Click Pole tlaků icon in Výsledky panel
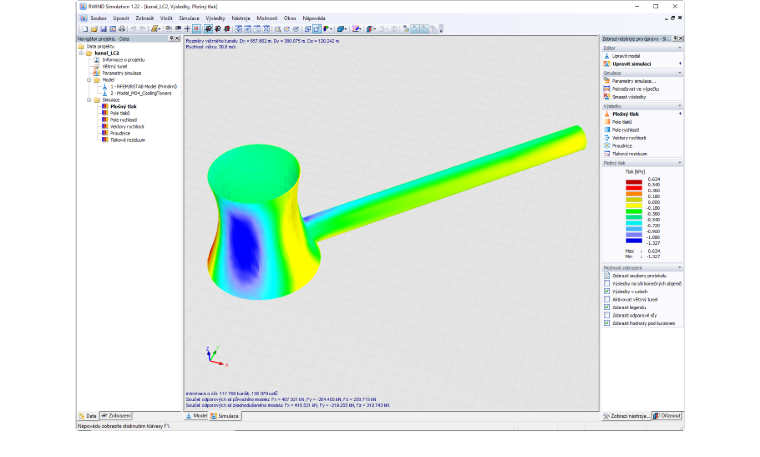Viewport: 760px width, 457px height. click(x=607, y=122)
